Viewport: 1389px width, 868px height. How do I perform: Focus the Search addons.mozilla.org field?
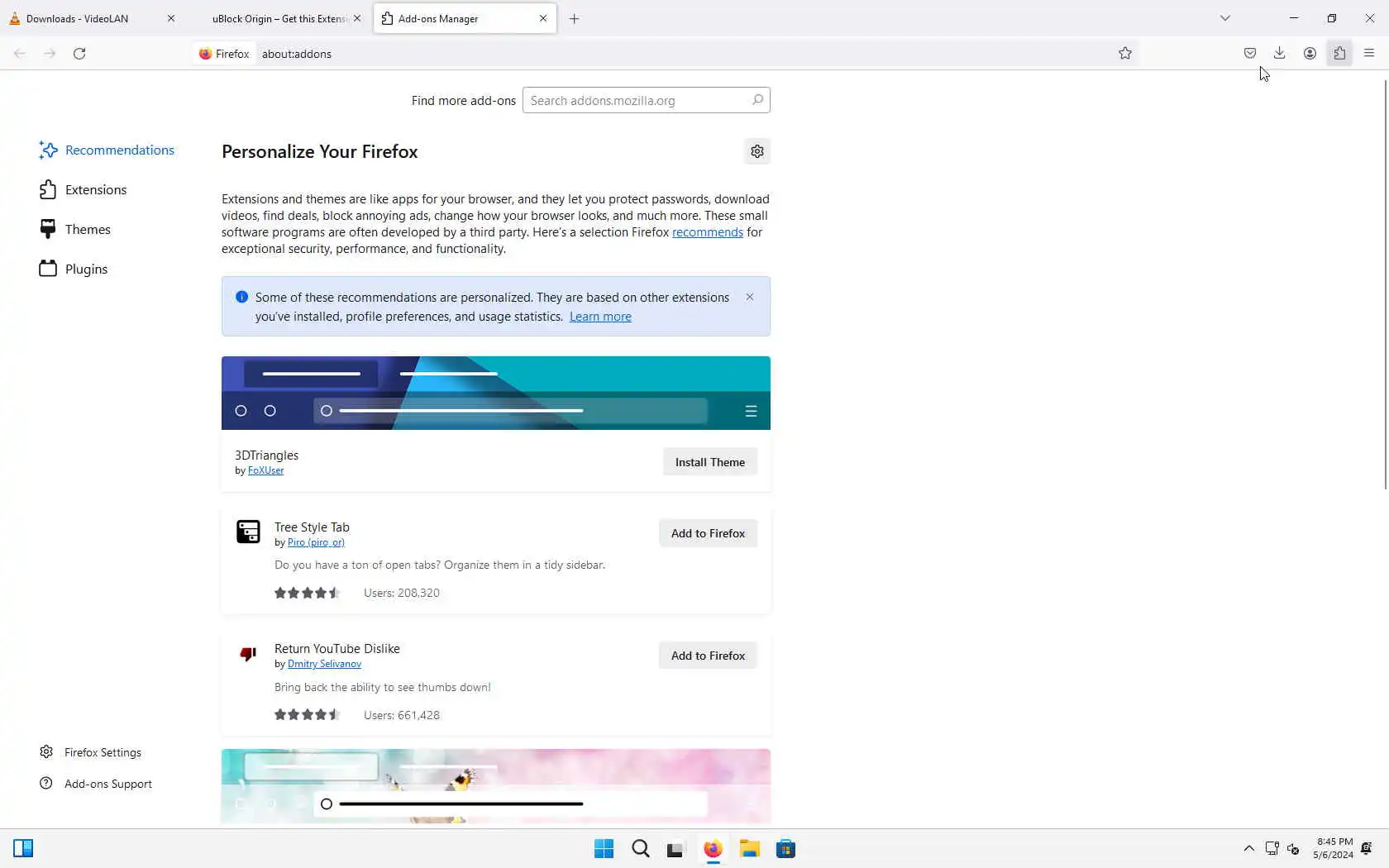tap(647, 100)
